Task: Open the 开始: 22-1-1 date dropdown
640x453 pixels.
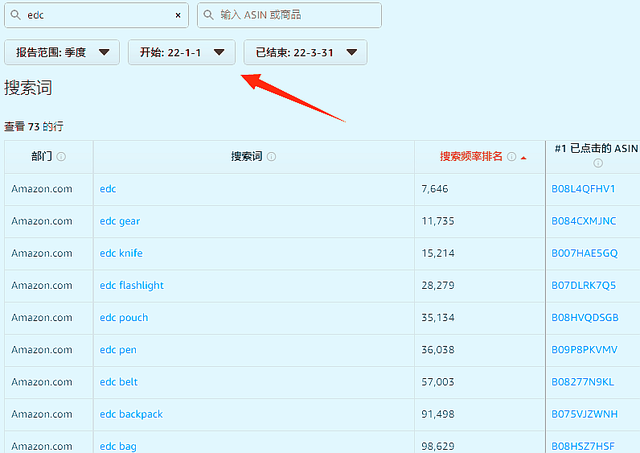Action: (x=182, y=52)
